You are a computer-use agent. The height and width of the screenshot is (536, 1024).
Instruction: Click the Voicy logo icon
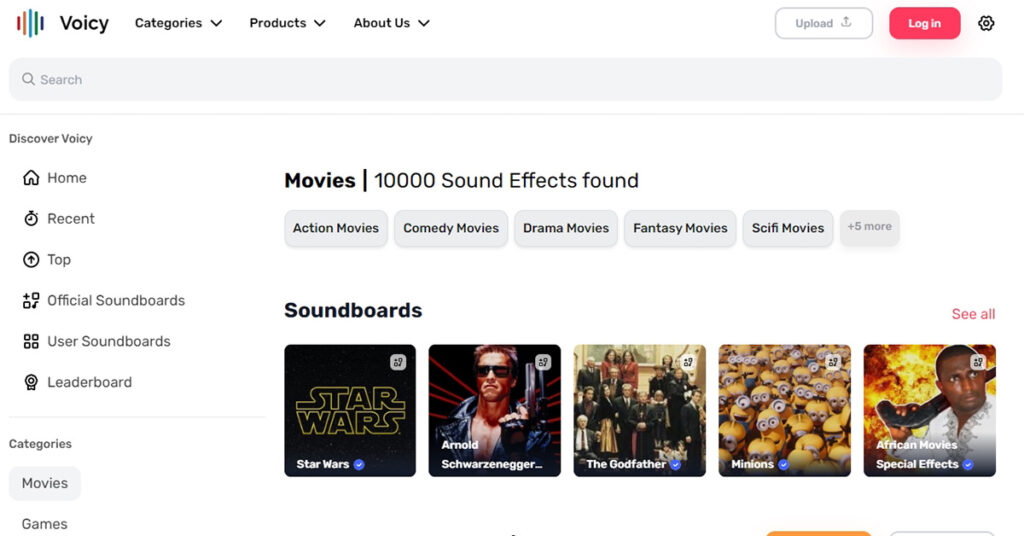click(x=30, y=23)
